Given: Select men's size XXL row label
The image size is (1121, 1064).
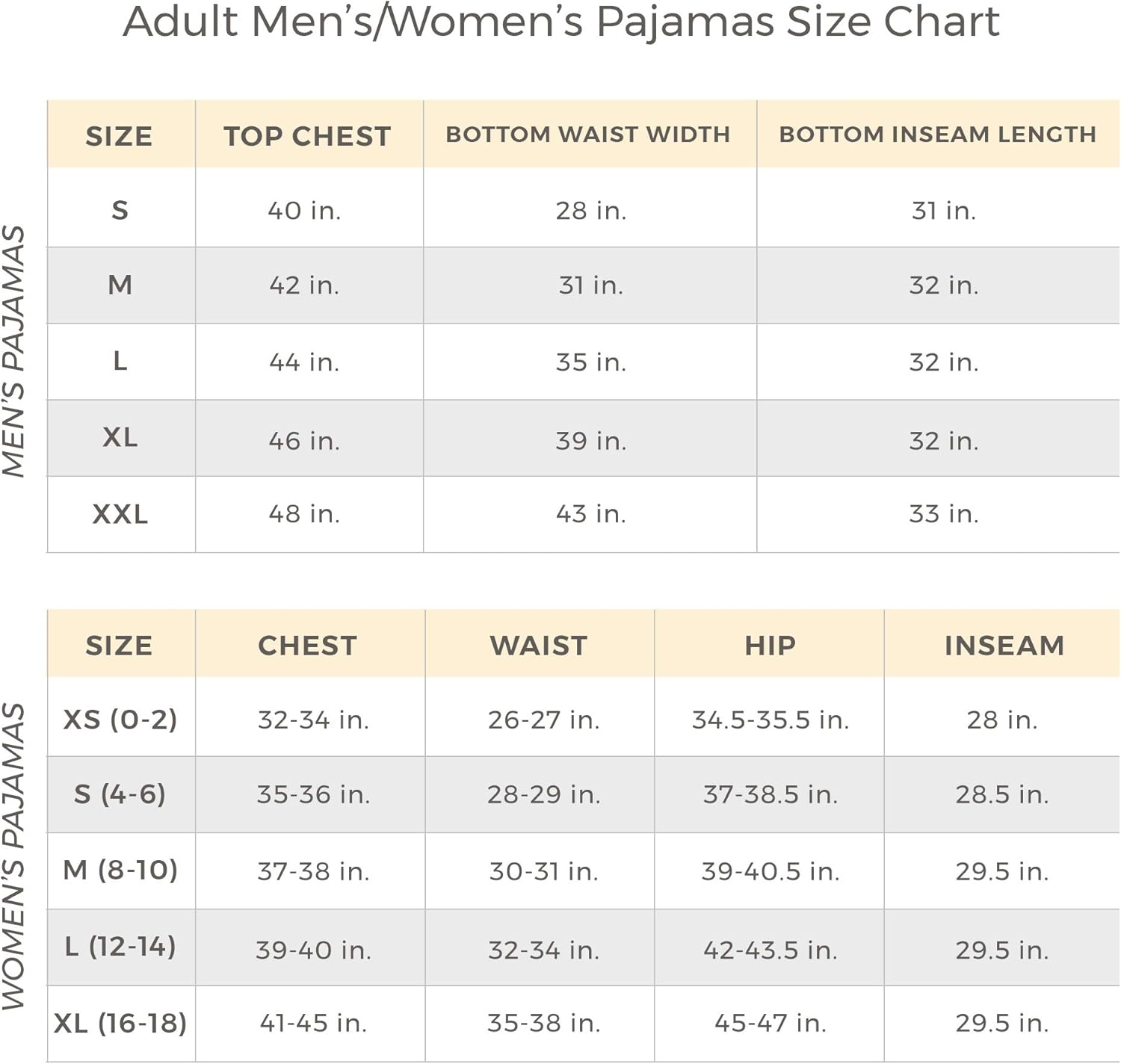Looking at the screenshot, I should point(120,514).
